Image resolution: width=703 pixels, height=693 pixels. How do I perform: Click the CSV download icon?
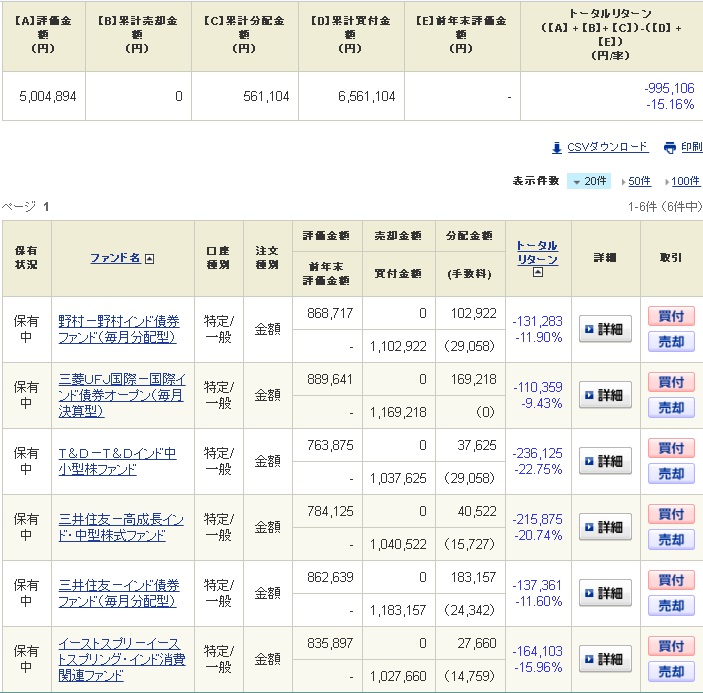click(558, 147)
